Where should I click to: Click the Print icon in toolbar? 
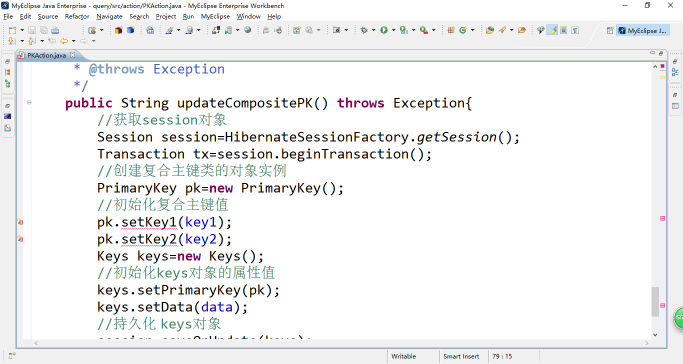(x=55, y=30)
